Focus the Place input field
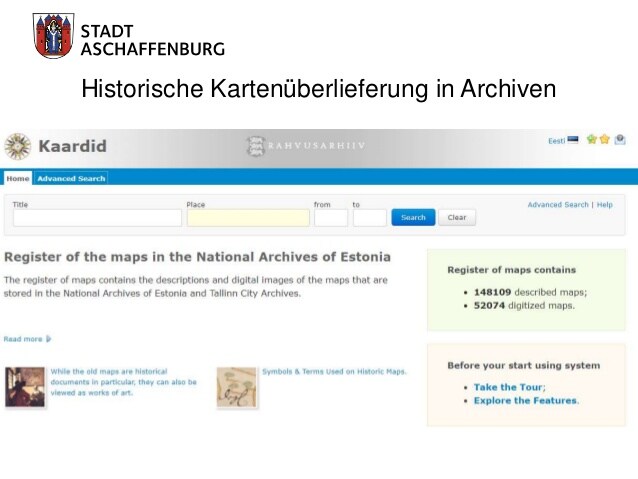This screenshot has height=479, width=638. 248,218
